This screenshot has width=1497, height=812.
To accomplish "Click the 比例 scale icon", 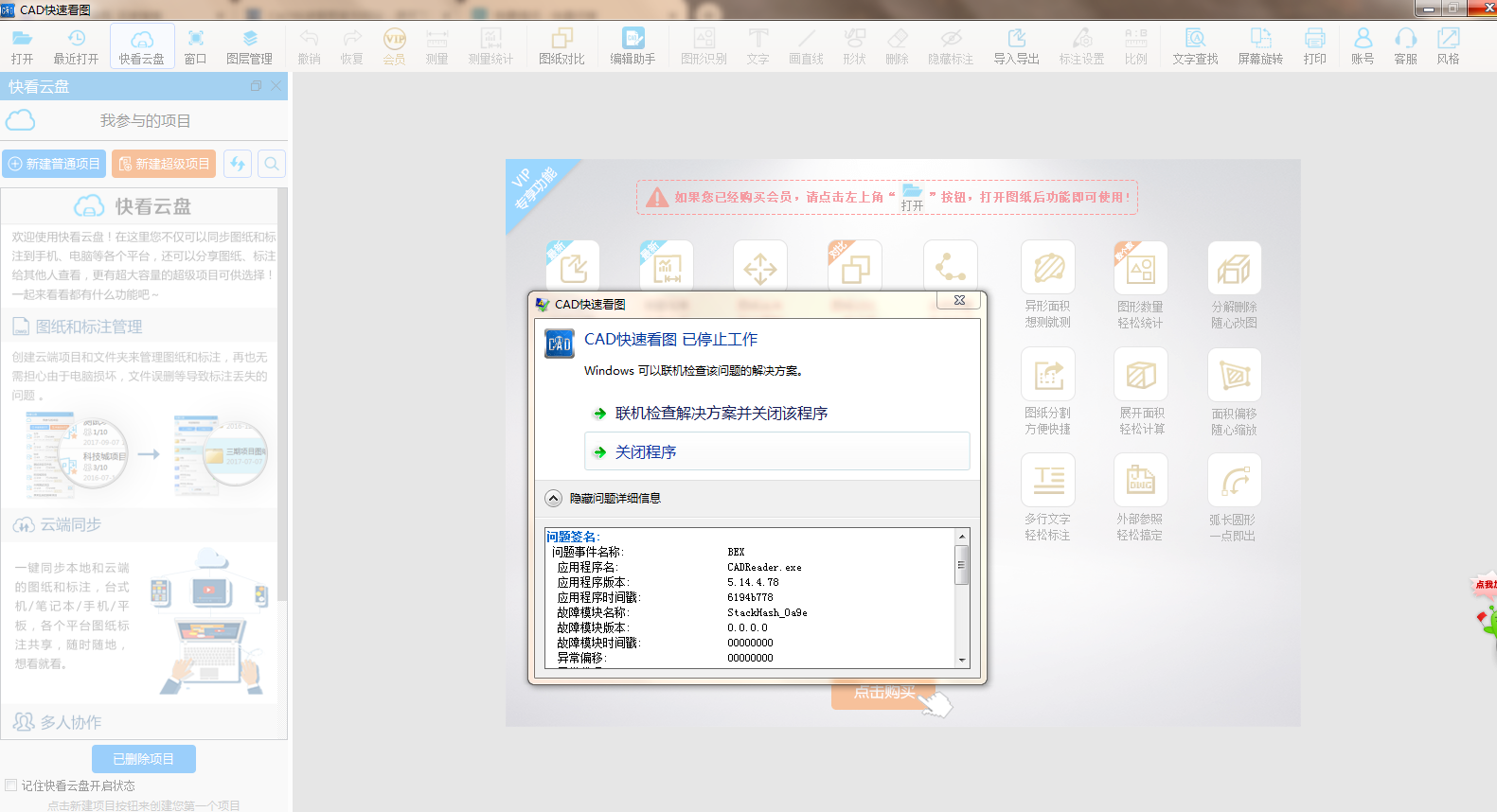I will pyautogui.click(x=1135, y=46).
